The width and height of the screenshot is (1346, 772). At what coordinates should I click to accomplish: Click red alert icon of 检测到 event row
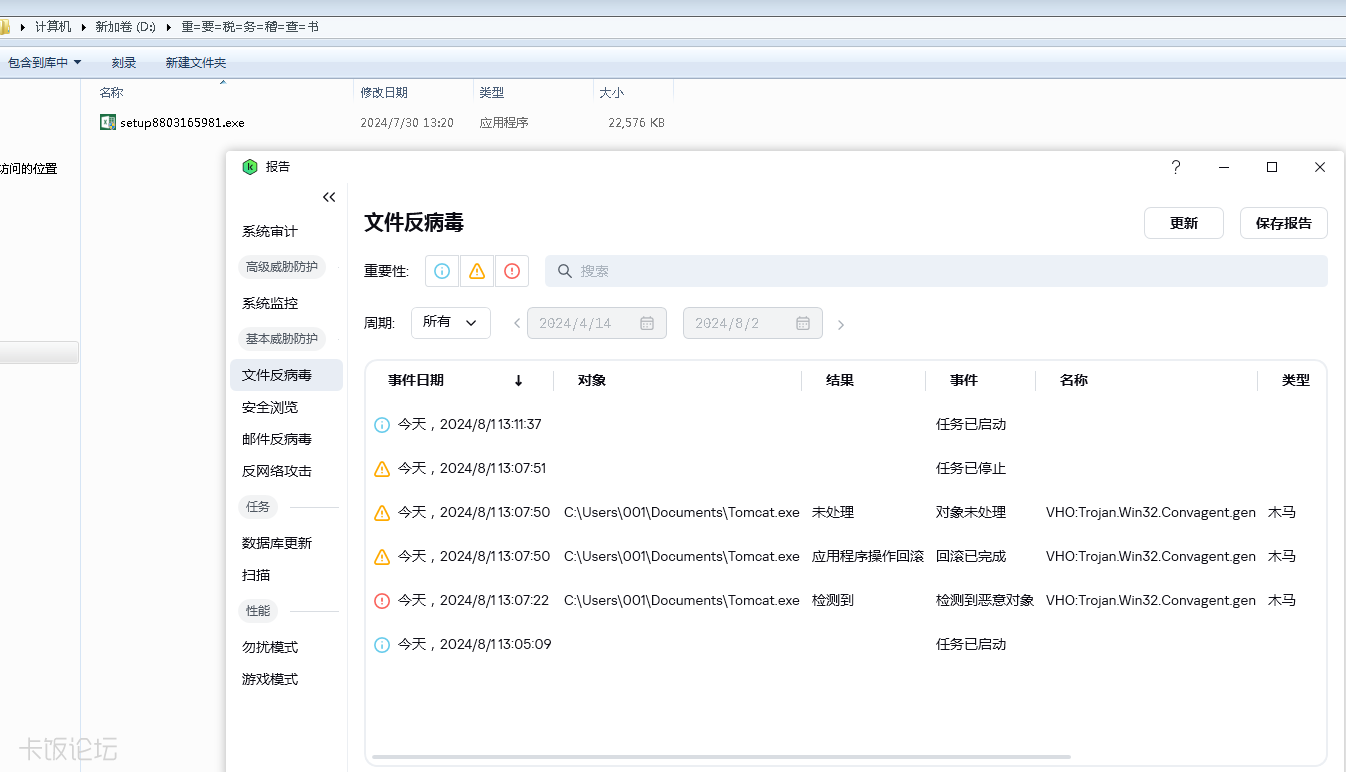coord(382,601)
